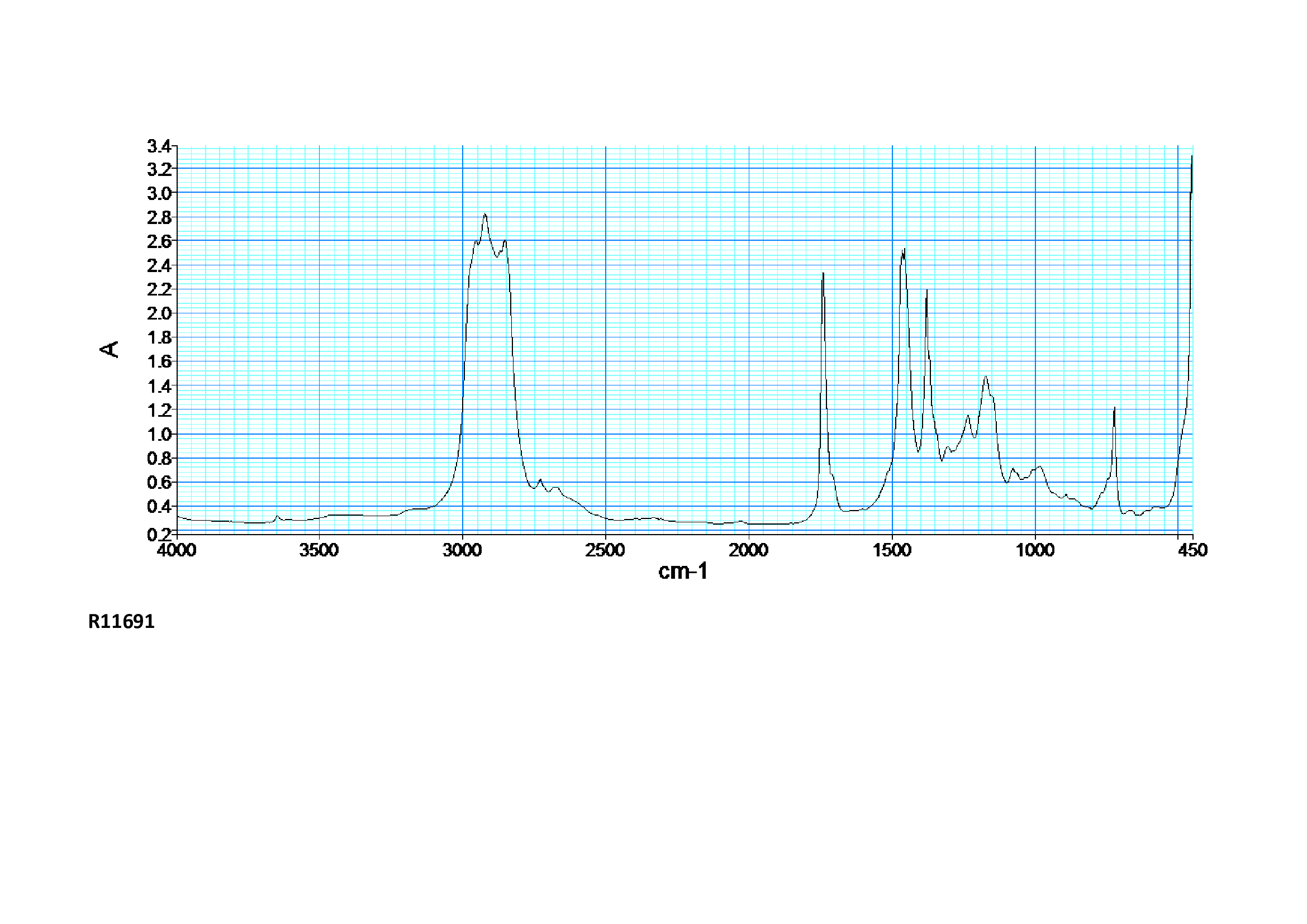1307x924 pixels.
Task: Click the carbonyl peak near 1740 cm-1
Action: click(x=823, y=274)
